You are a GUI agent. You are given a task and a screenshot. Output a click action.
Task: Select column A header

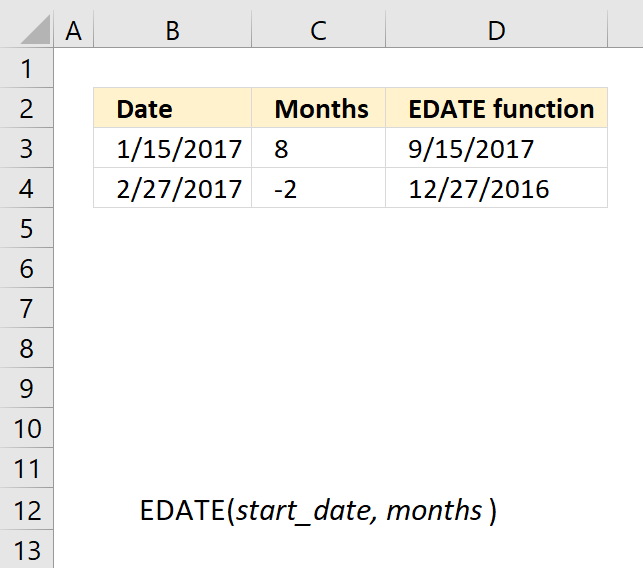(73, 30)
